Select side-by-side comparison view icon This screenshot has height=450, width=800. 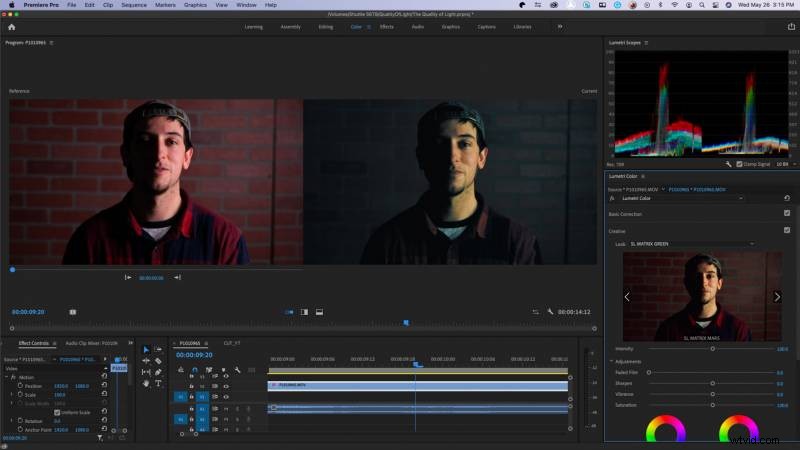coord(289,312)
